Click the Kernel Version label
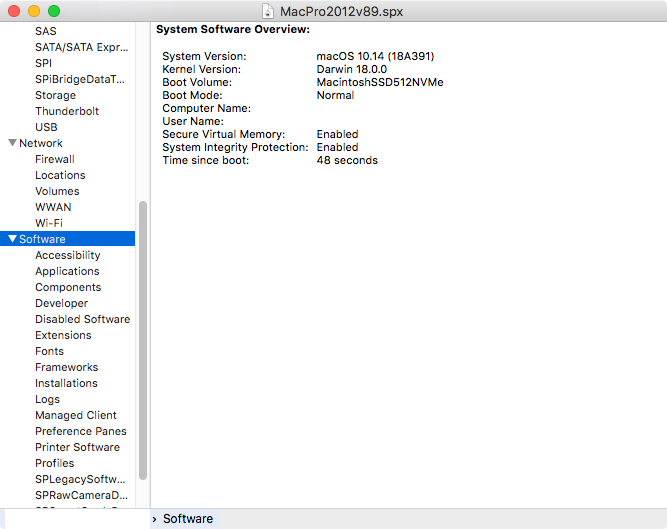The image size is (667, 529). coord(201,69)
